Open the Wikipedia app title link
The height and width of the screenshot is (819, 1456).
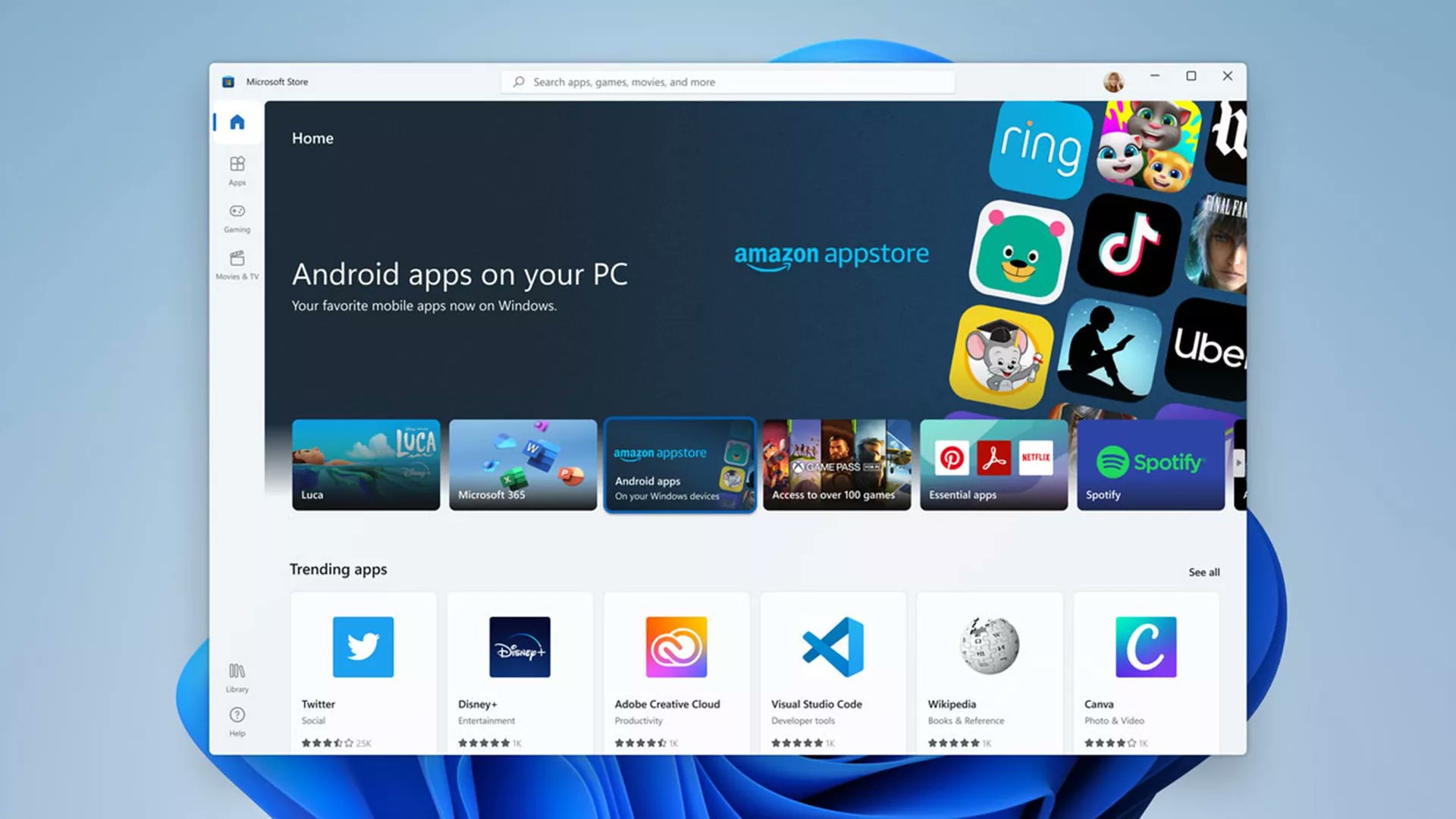(x=952, y=704)
